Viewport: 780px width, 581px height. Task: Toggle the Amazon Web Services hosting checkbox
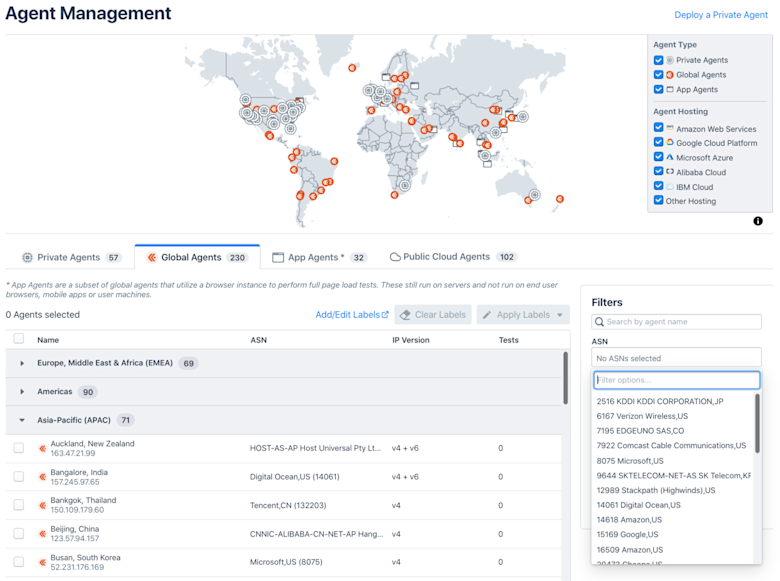659,128
